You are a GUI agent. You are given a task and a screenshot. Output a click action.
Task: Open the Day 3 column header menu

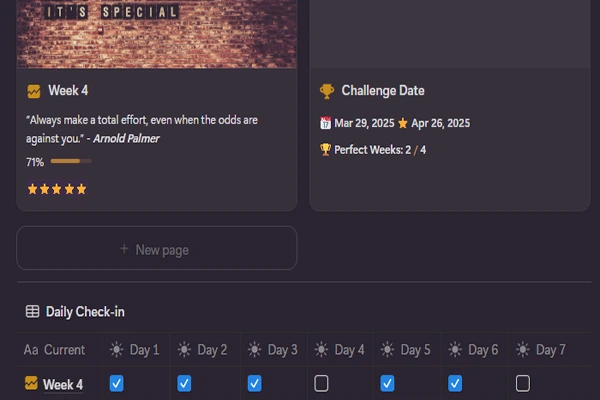click(272, 350)
